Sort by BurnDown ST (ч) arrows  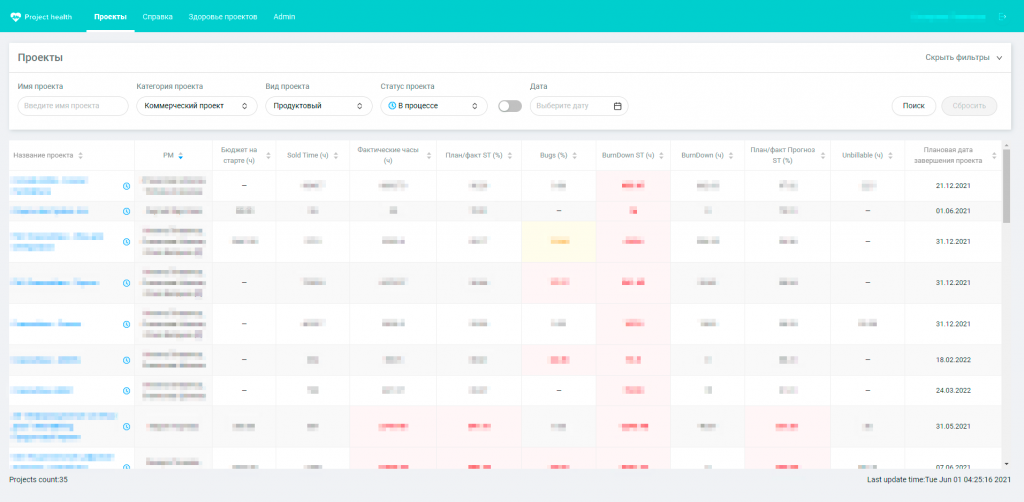[x=661, y=155]
